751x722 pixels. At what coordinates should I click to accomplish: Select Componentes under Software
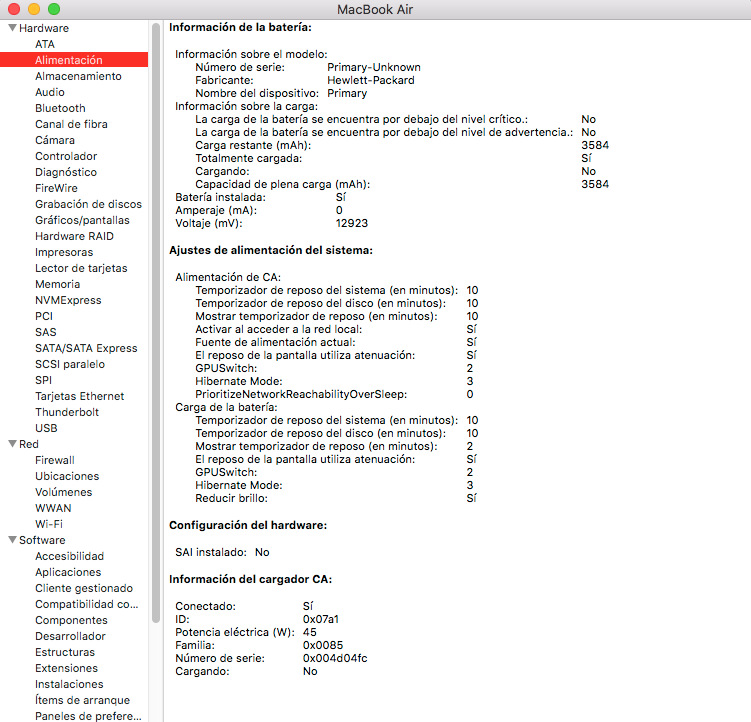pyautogui.click(x=71, y=620)
